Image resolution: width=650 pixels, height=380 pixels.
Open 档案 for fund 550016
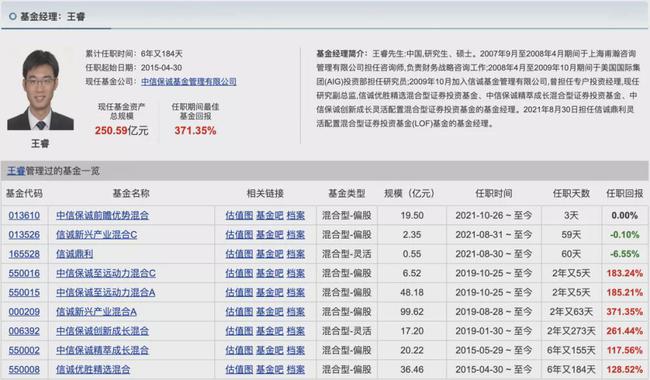pyautogui.click(x=296, y=274)
